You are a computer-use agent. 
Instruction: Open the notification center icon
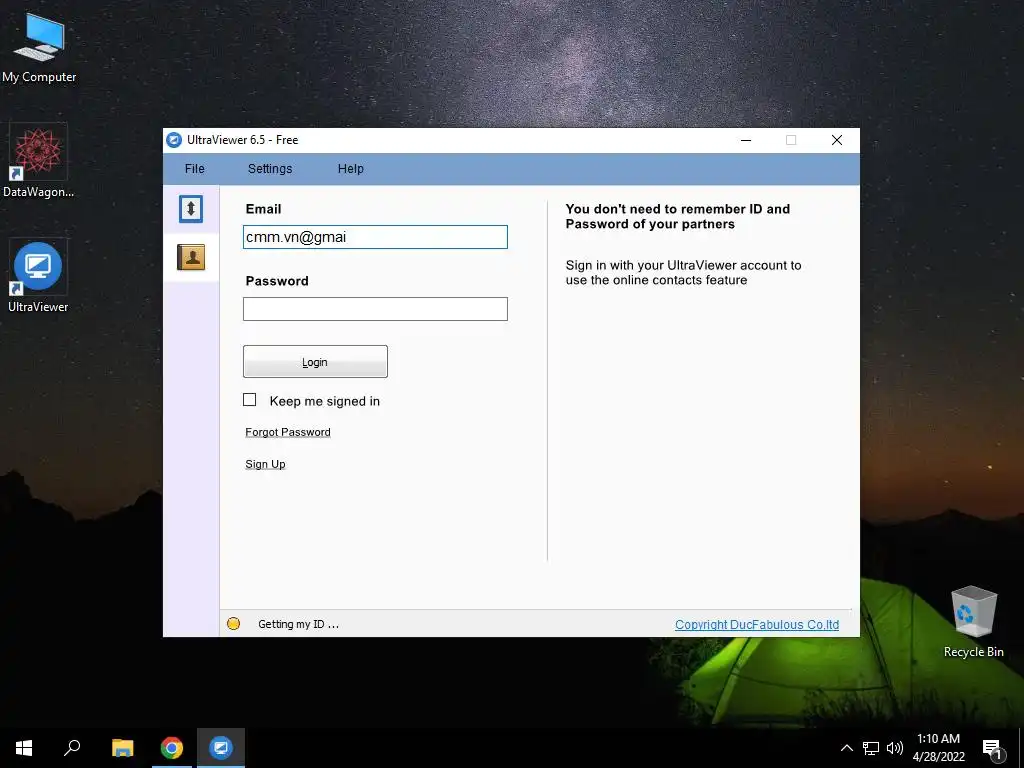(x=992, y=749)
